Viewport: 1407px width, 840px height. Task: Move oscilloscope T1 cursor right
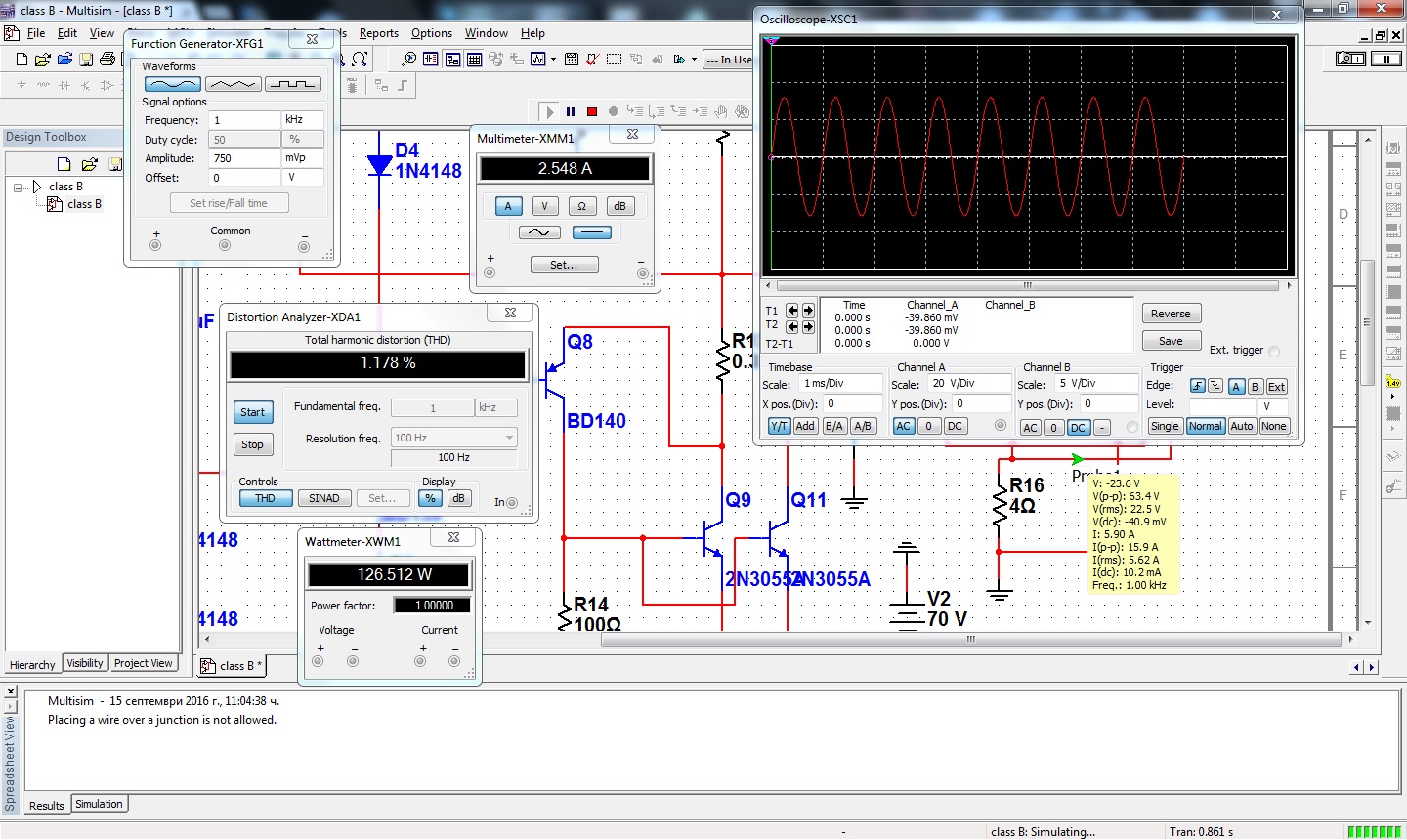(808, 311)
